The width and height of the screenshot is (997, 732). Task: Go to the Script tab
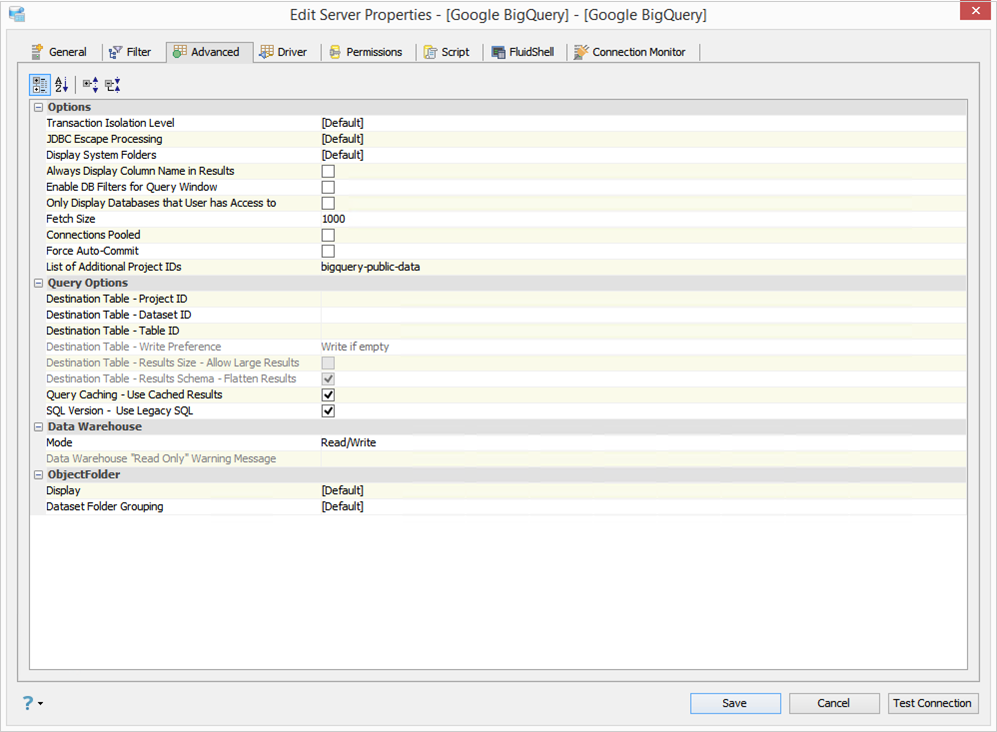(x=447, y=52)
